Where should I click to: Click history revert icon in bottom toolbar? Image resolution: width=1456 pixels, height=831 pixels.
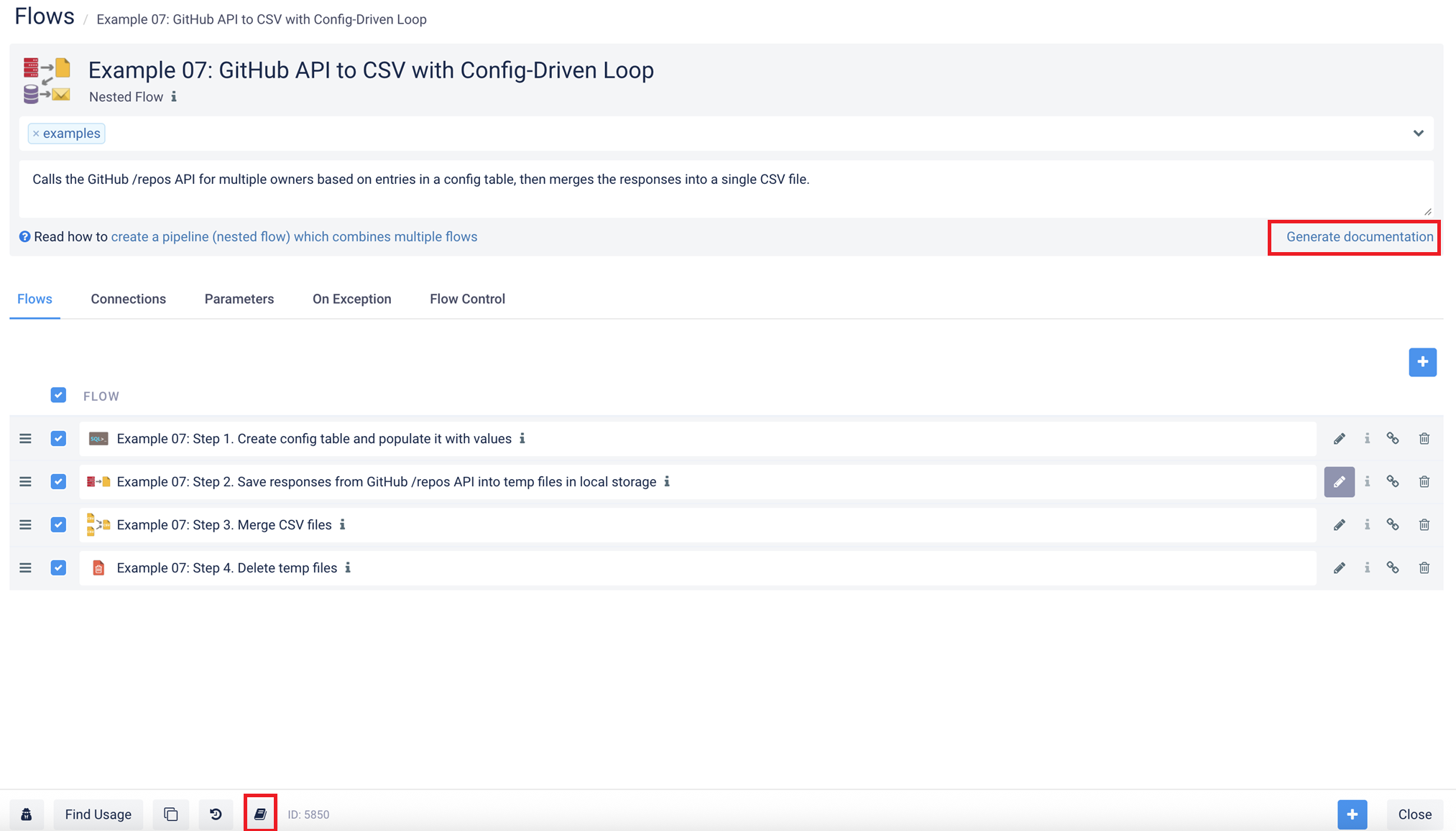point(216,814)
